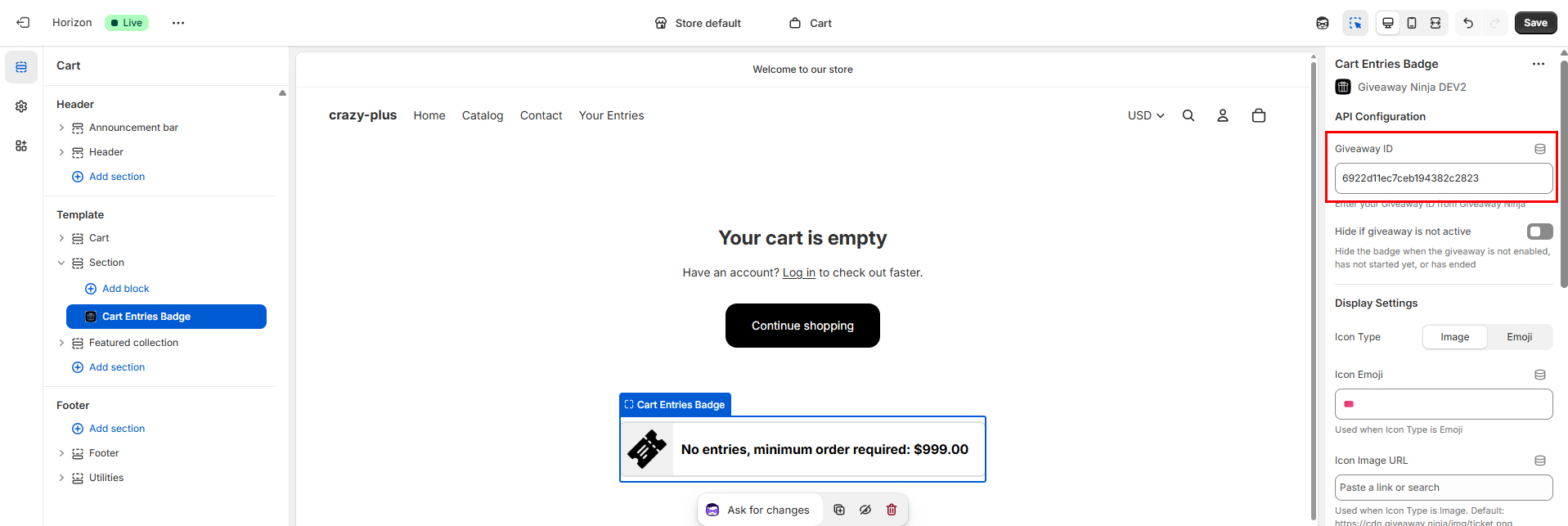
Task: Open theme settings gear in left rail
Action: pyautogui.click(x=21, y=106)
